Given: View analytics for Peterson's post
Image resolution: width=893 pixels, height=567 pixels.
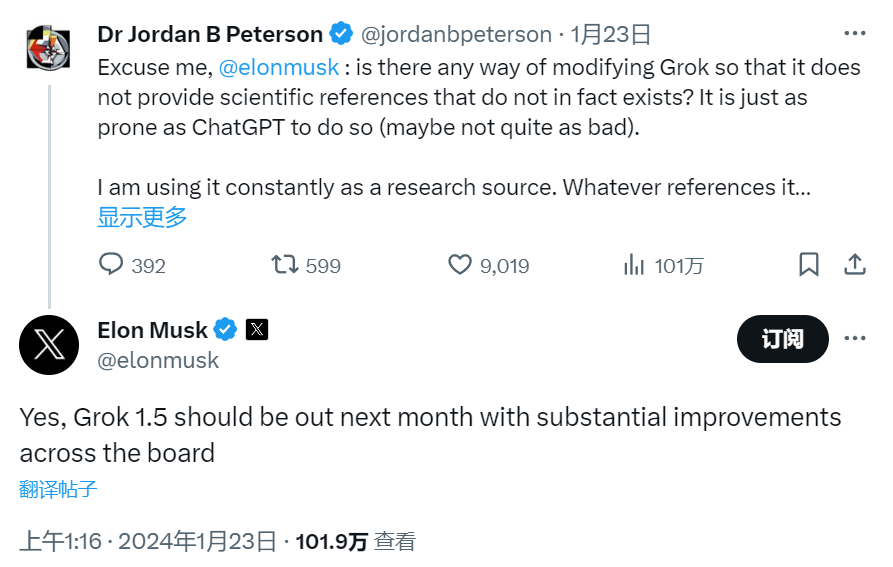Looking at the screenshot, I should tap(634, 265).
